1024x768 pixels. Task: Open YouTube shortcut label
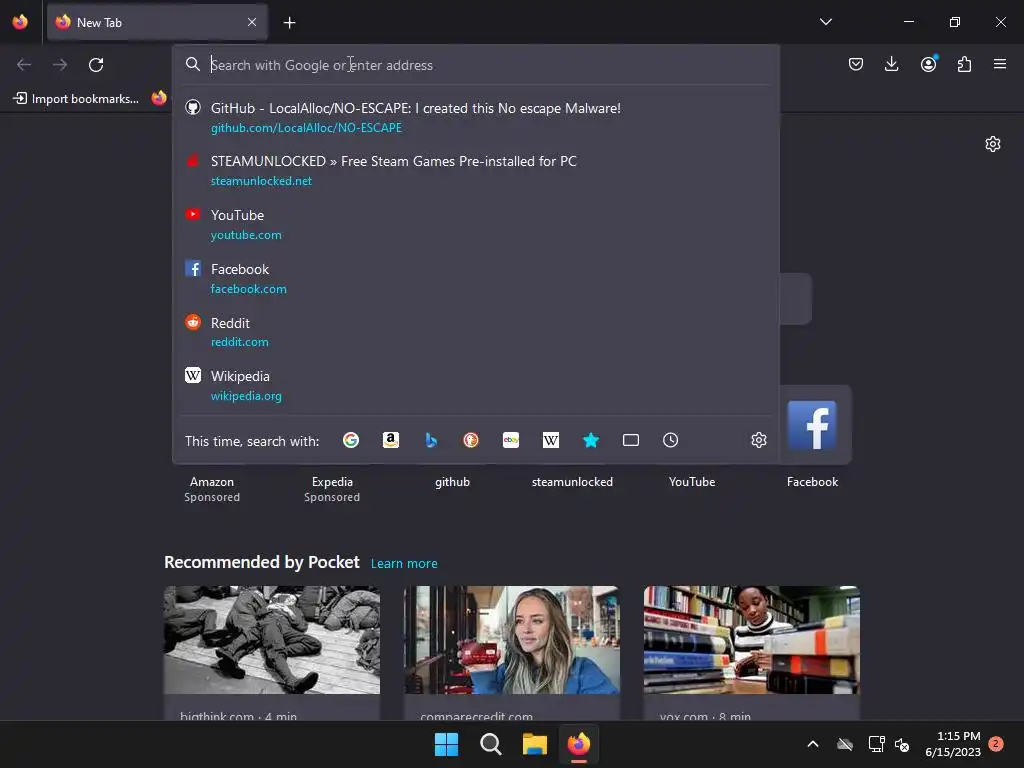(x=692, y=482)
